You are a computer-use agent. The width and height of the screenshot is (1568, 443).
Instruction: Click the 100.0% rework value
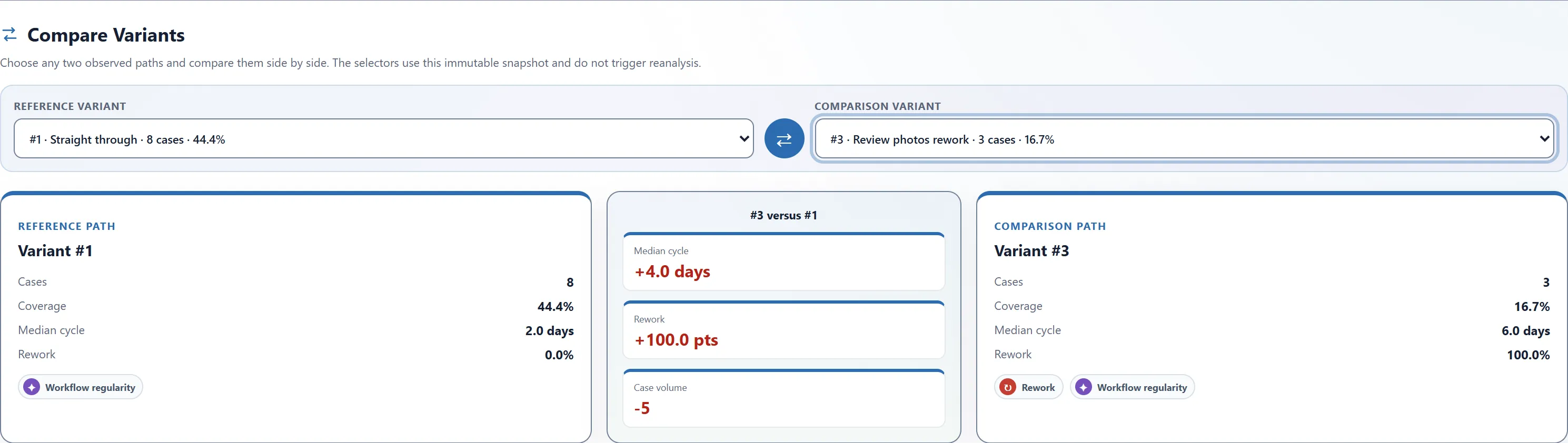click(1529, 355)
